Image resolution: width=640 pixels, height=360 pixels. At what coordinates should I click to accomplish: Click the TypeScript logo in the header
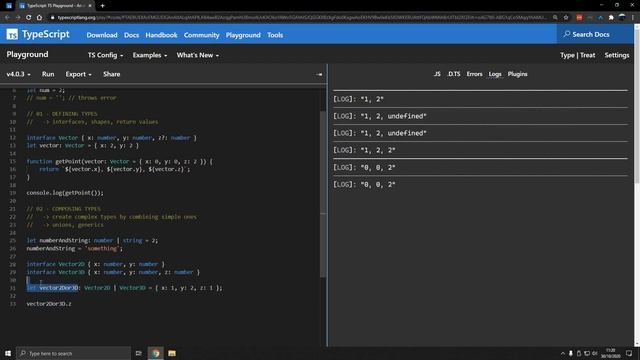(x=38, y=34)
